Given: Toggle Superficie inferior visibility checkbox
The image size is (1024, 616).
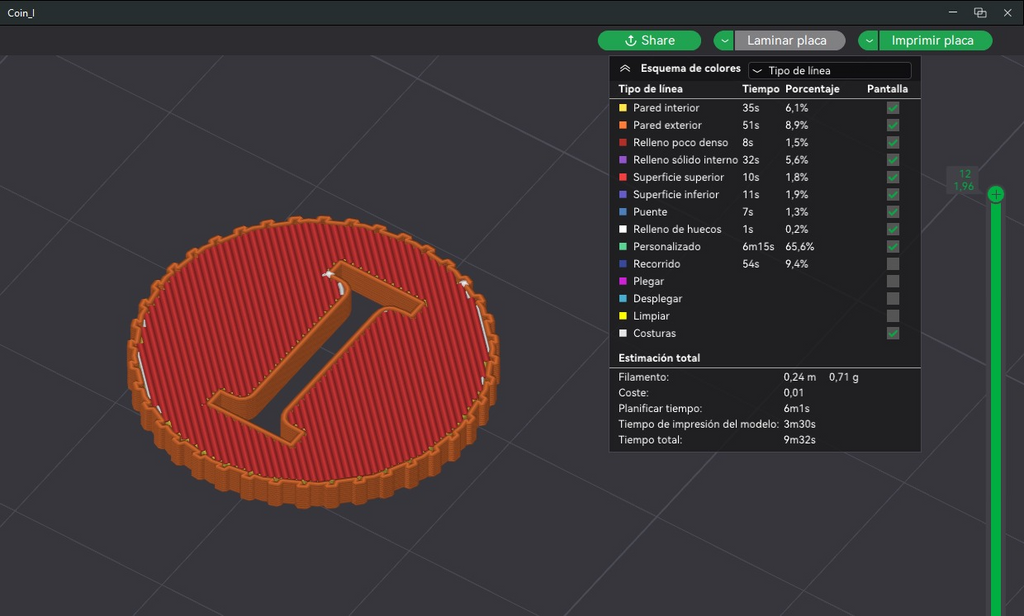Looking at the screenshot, I should (893, 194).
